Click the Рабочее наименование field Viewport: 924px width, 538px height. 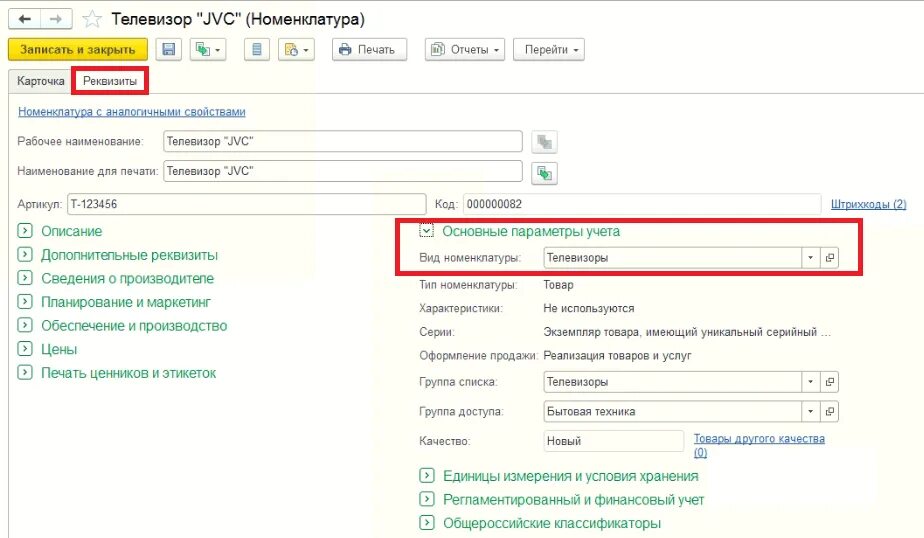click(x=342, y=141)
